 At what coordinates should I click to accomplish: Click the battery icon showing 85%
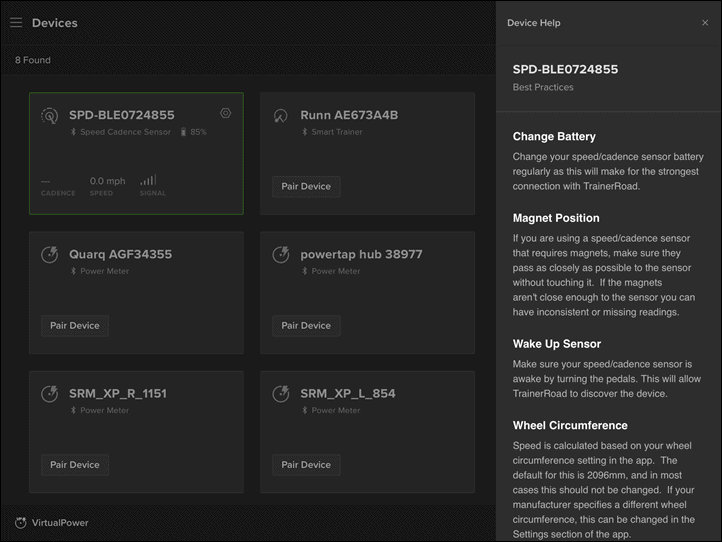(x=183, y=132)
